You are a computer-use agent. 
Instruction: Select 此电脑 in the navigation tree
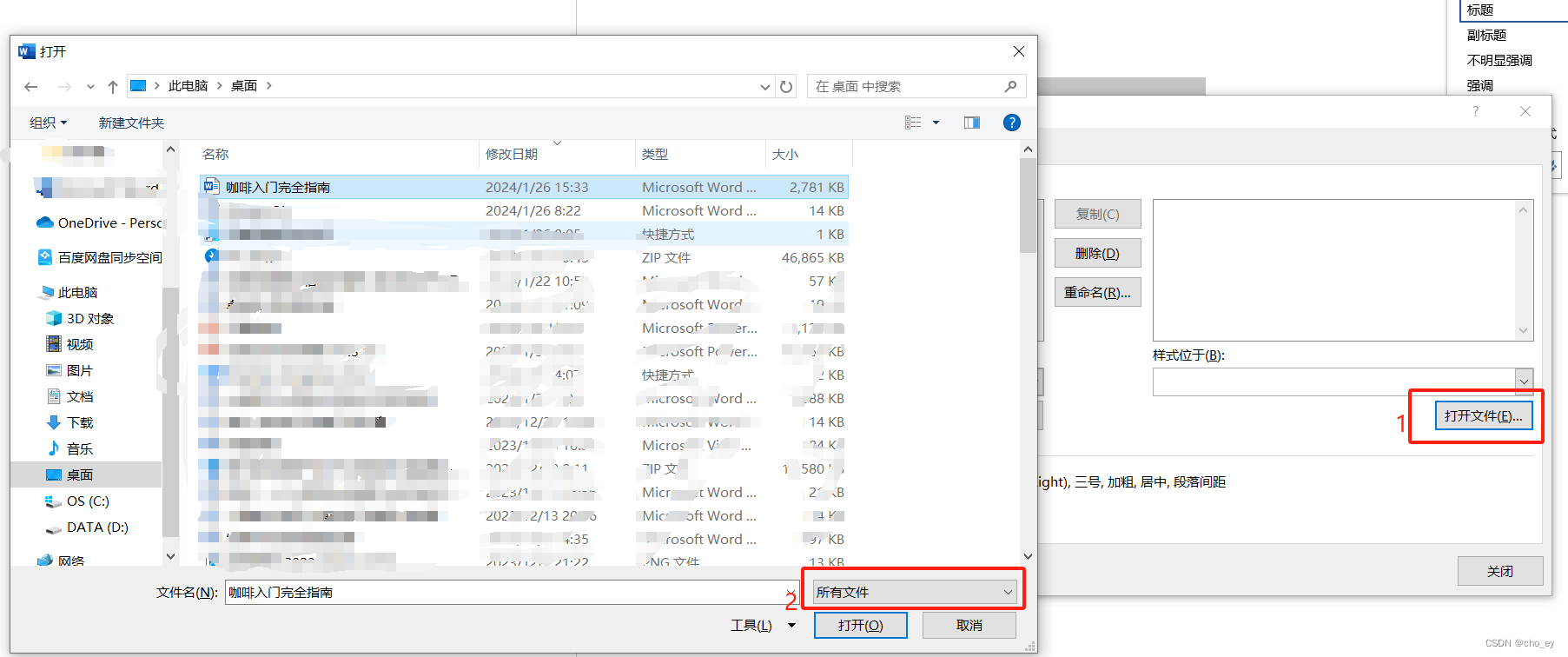(69, 292)
